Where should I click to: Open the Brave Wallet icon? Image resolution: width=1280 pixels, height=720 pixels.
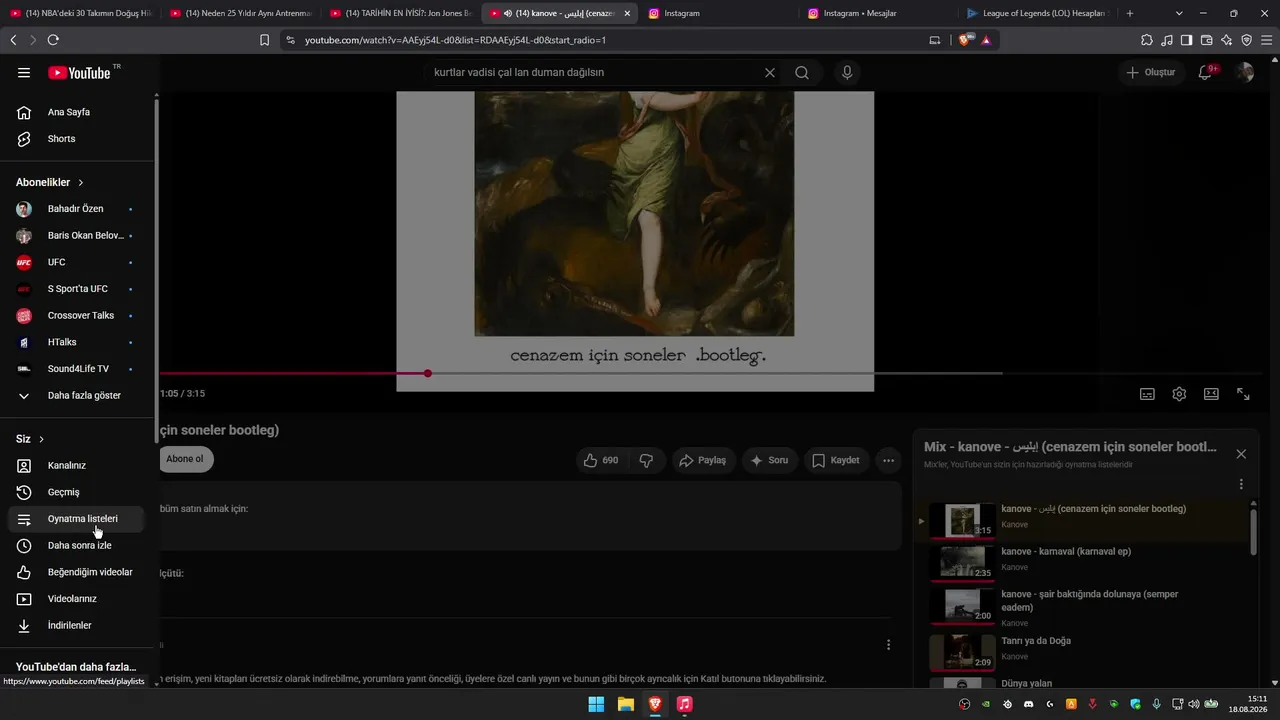tap(1207, 40)
